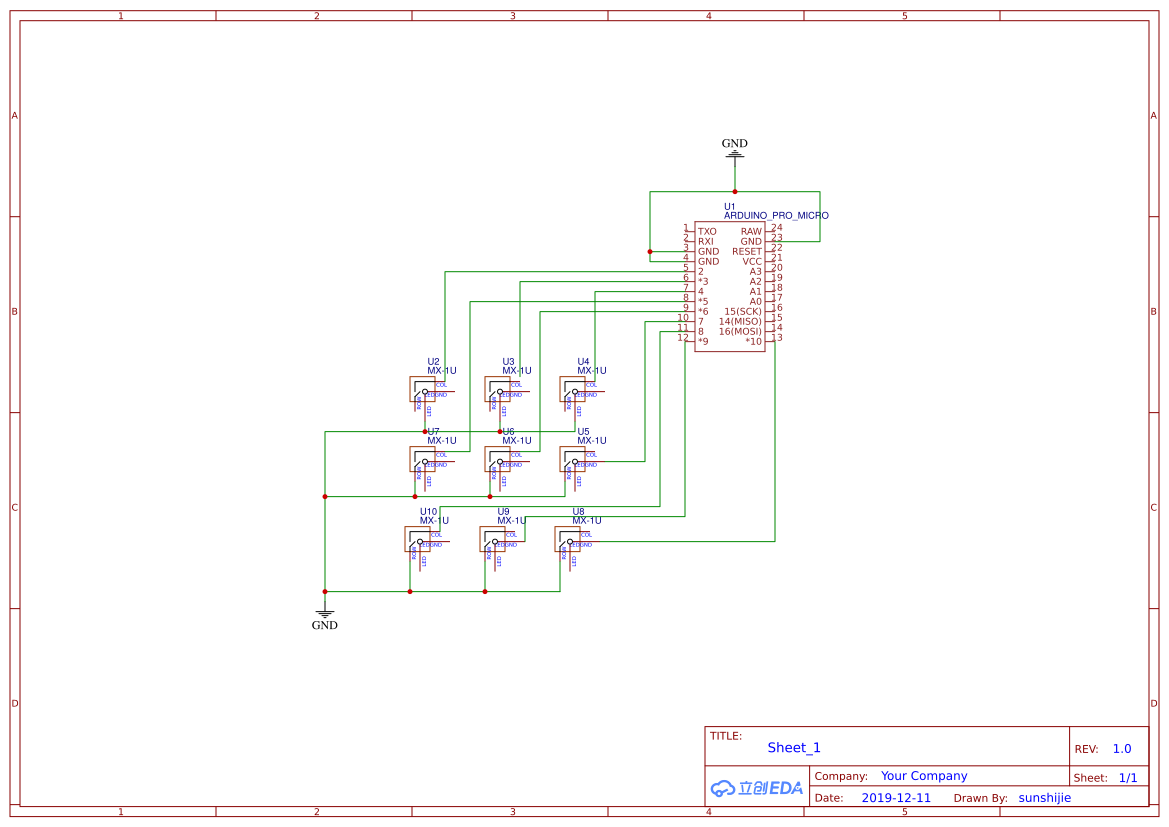Click the A2 pin label on U1
Screen dimensions: 1169x827
click(x=756, y=282)
